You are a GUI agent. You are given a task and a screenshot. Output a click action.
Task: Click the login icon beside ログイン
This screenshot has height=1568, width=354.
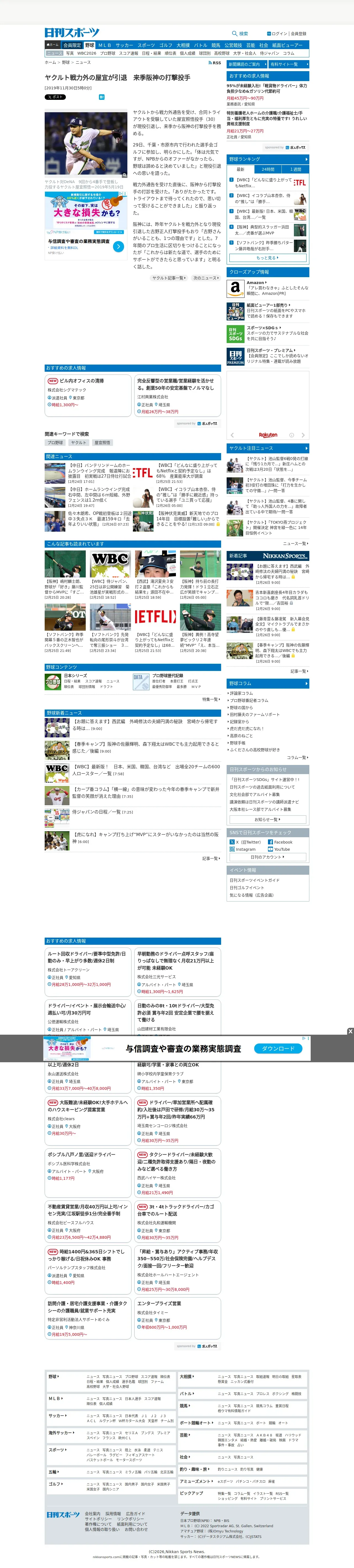pyautogui.click(x=269, y=33)
